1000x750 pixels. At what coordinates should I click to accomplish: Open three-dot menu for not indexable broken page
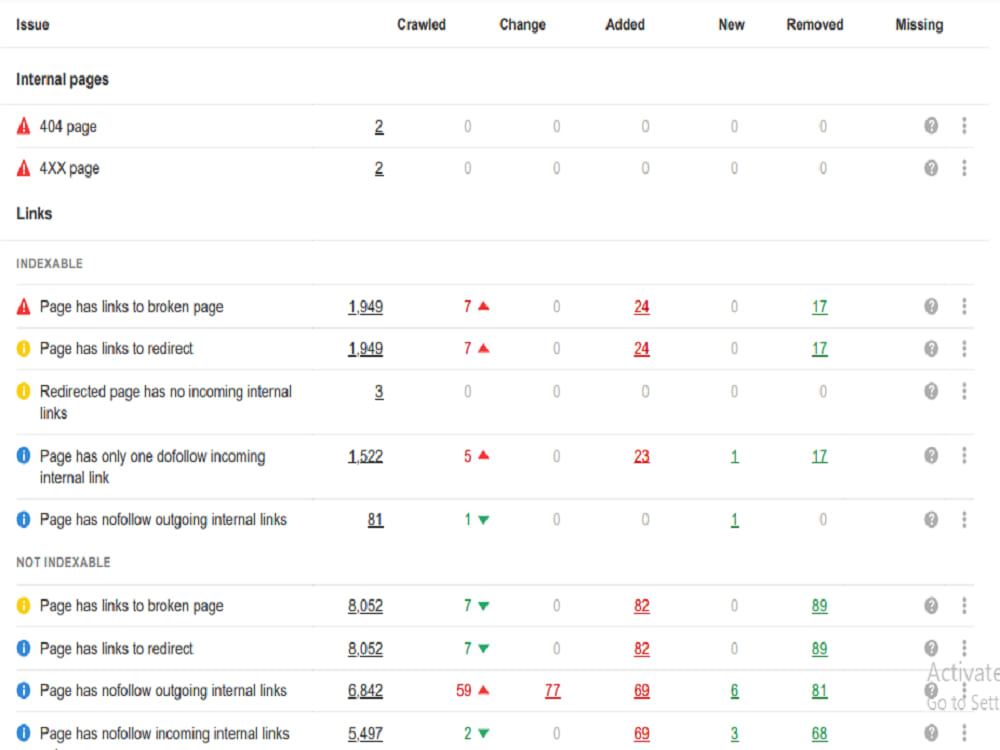[x=964, y=605]
